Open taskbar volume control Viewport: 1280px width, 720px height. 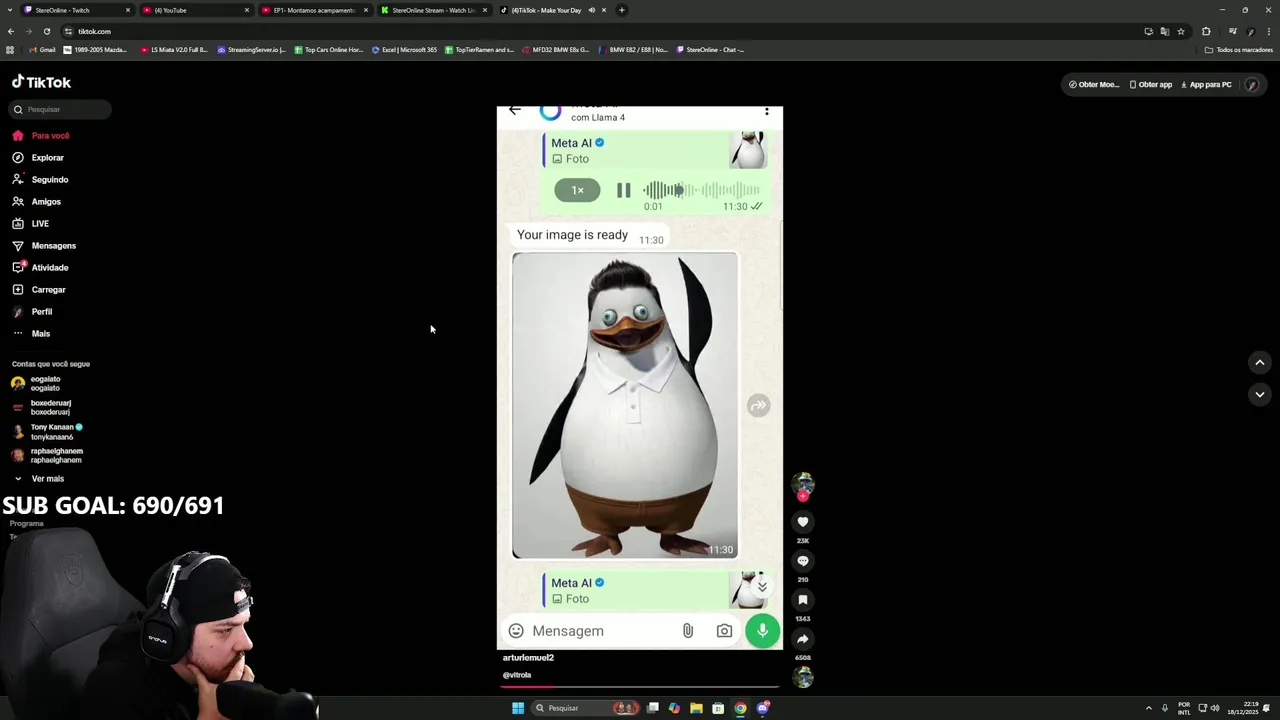click(1214, 708)
